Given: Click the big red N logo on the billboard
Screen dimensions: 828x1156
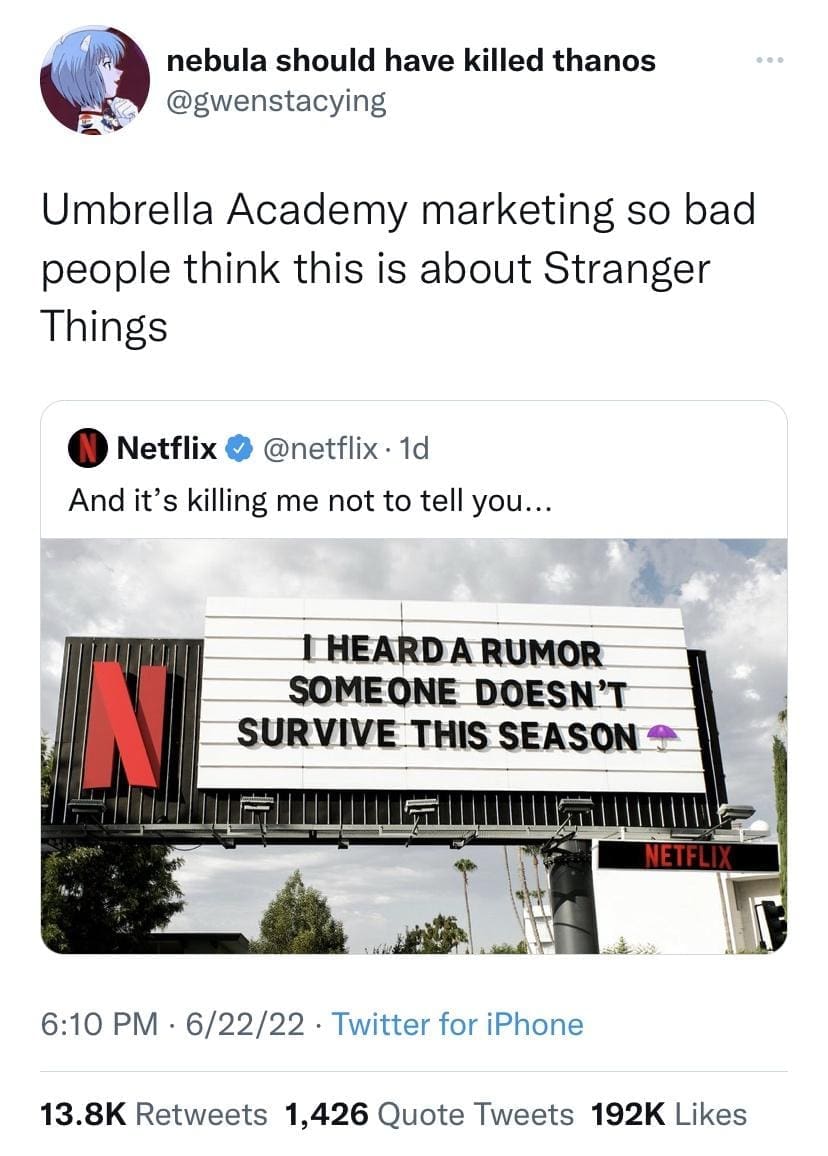Looking at the screenshot, I should coord(123,723).
